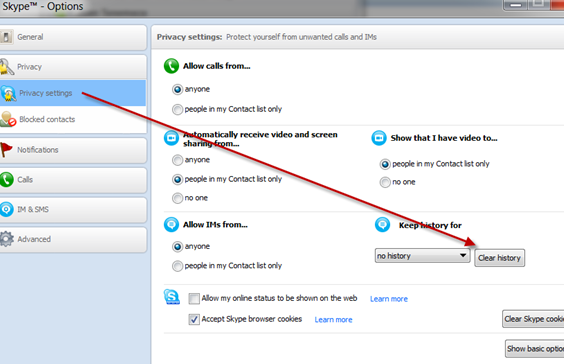Click the Privacy settings sidebar icon

click(x=8, y=93)
